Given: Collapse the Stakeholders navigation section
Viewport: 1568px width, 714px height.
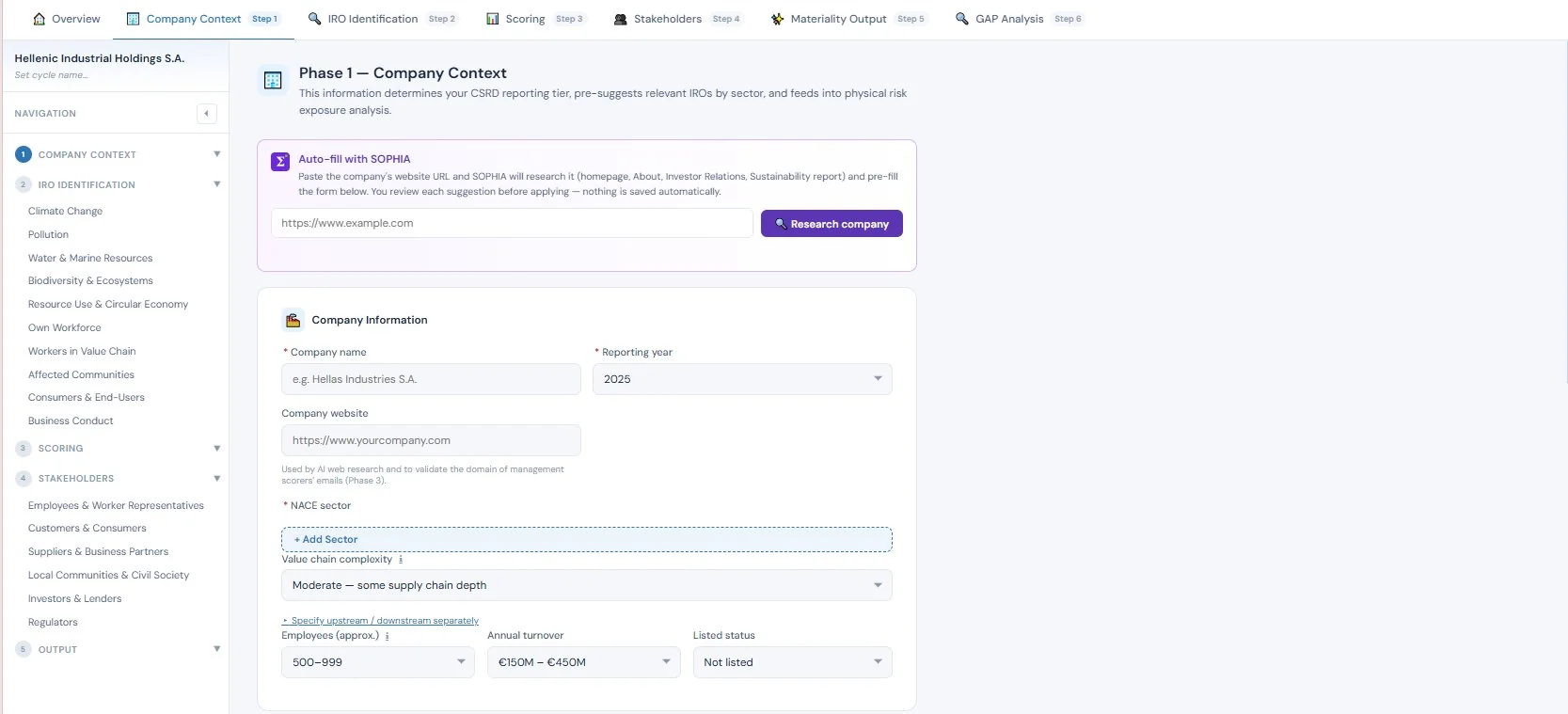Looking at the screenshot, I should [x=217, y=479].
